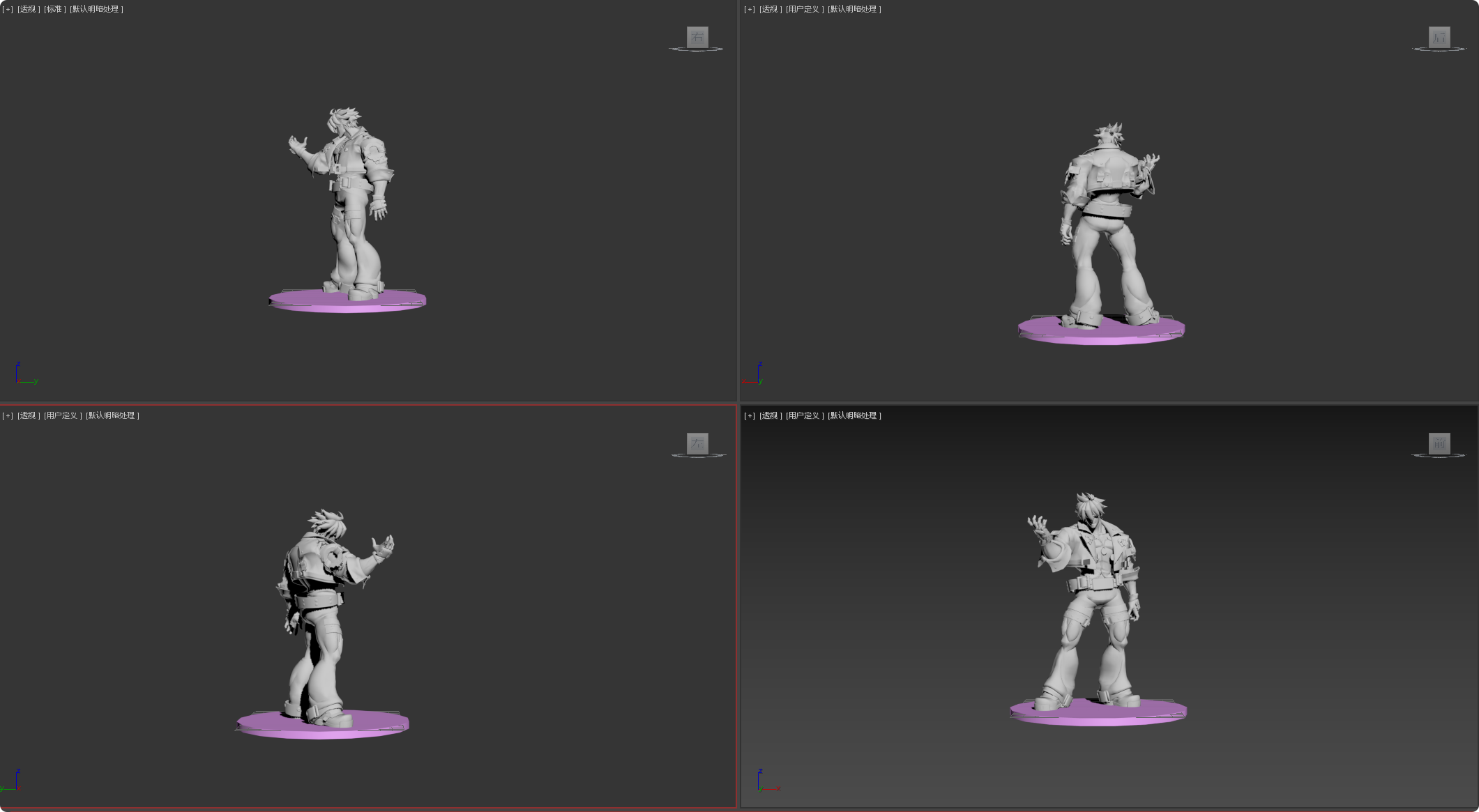
Task: Open the [+] general menu of bottom-left viewport
Action: 8,415
